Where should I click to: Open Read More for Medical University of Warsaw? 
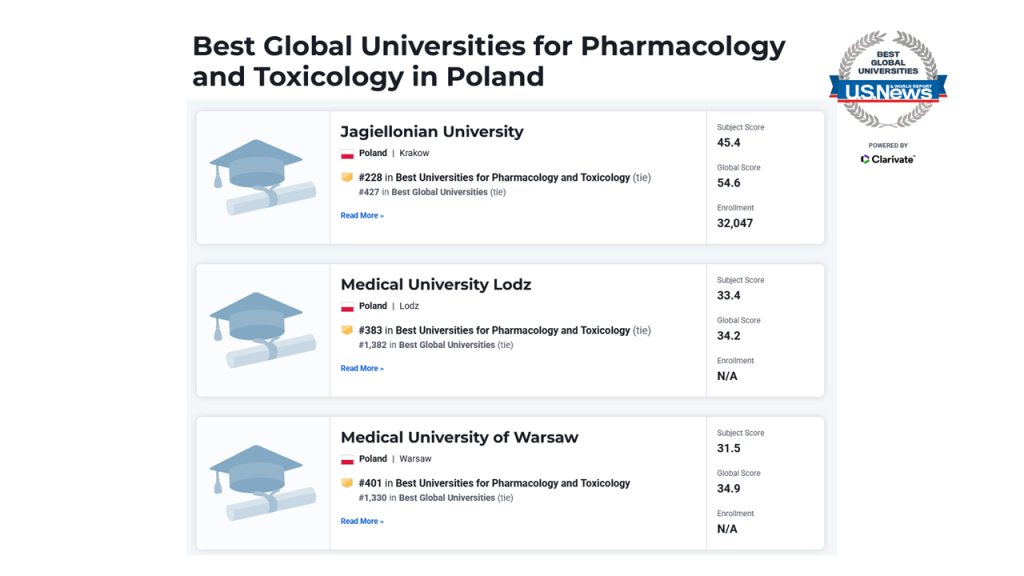pyautogui.click(x=362, y=521)
